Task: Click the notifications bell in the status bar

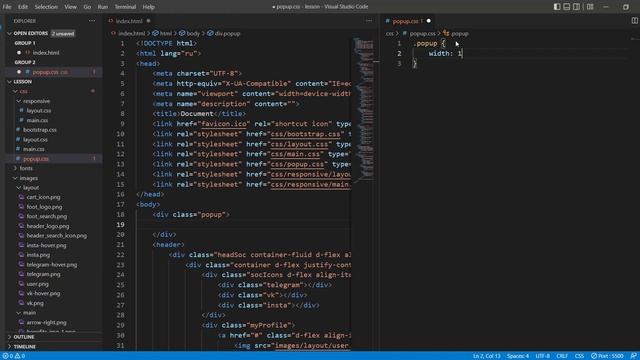Action: pos(633,356)
